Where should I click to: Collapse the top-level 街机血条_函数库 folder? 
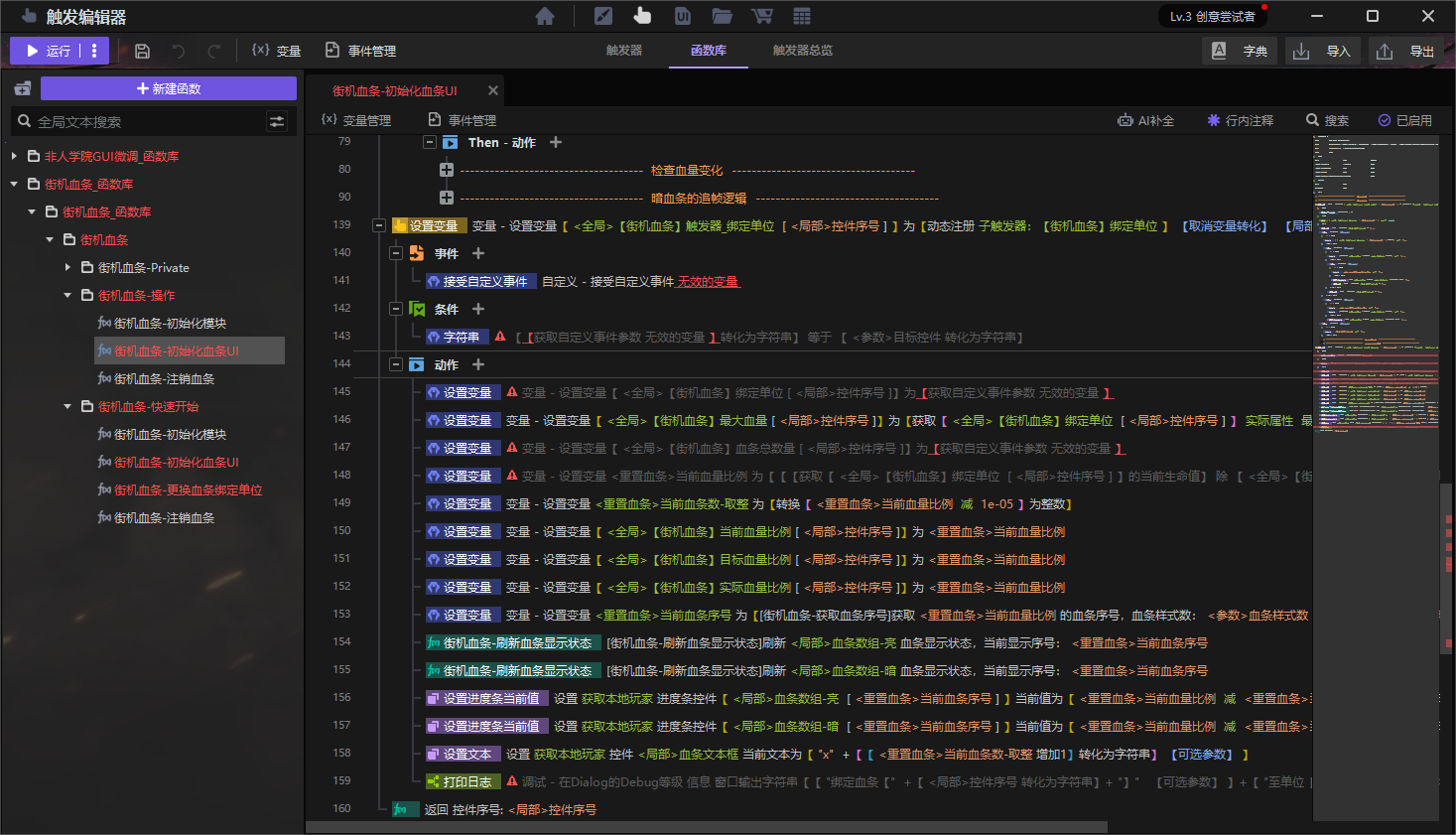tap(14, 184)
